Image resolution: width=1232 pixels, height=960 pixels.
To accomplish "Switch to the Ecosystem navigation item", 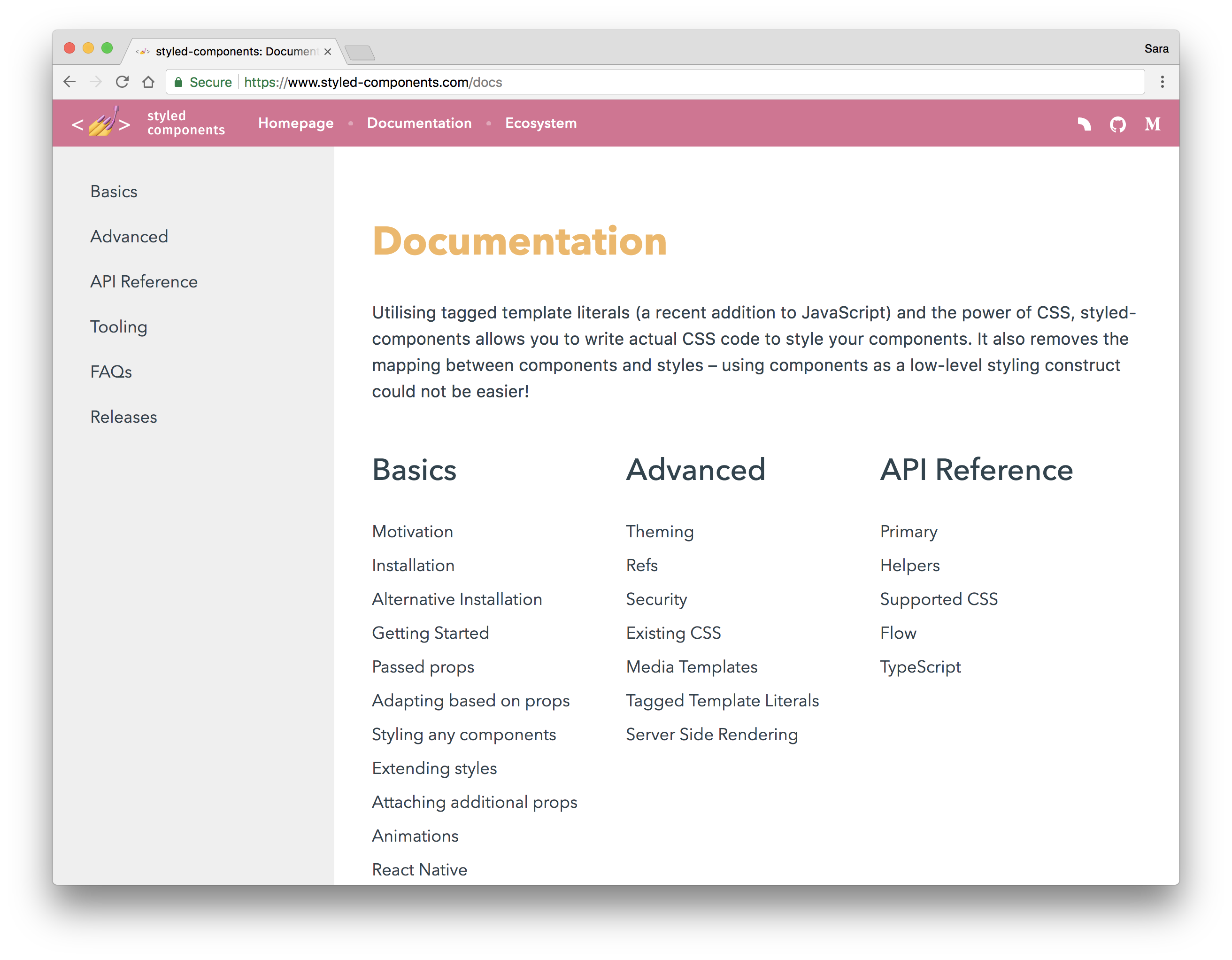I will click(540, 123).
